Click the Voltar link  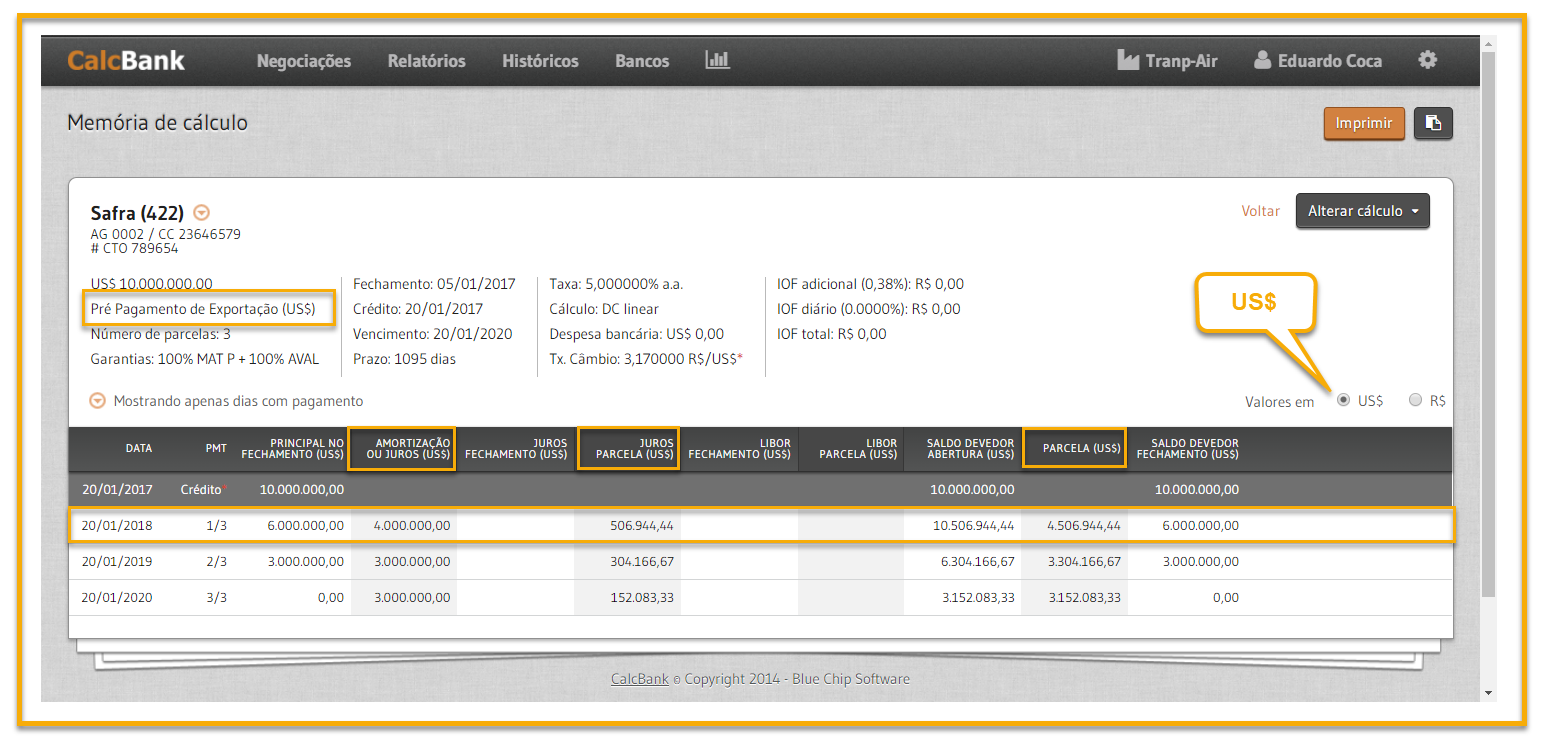coord(1260,211)
